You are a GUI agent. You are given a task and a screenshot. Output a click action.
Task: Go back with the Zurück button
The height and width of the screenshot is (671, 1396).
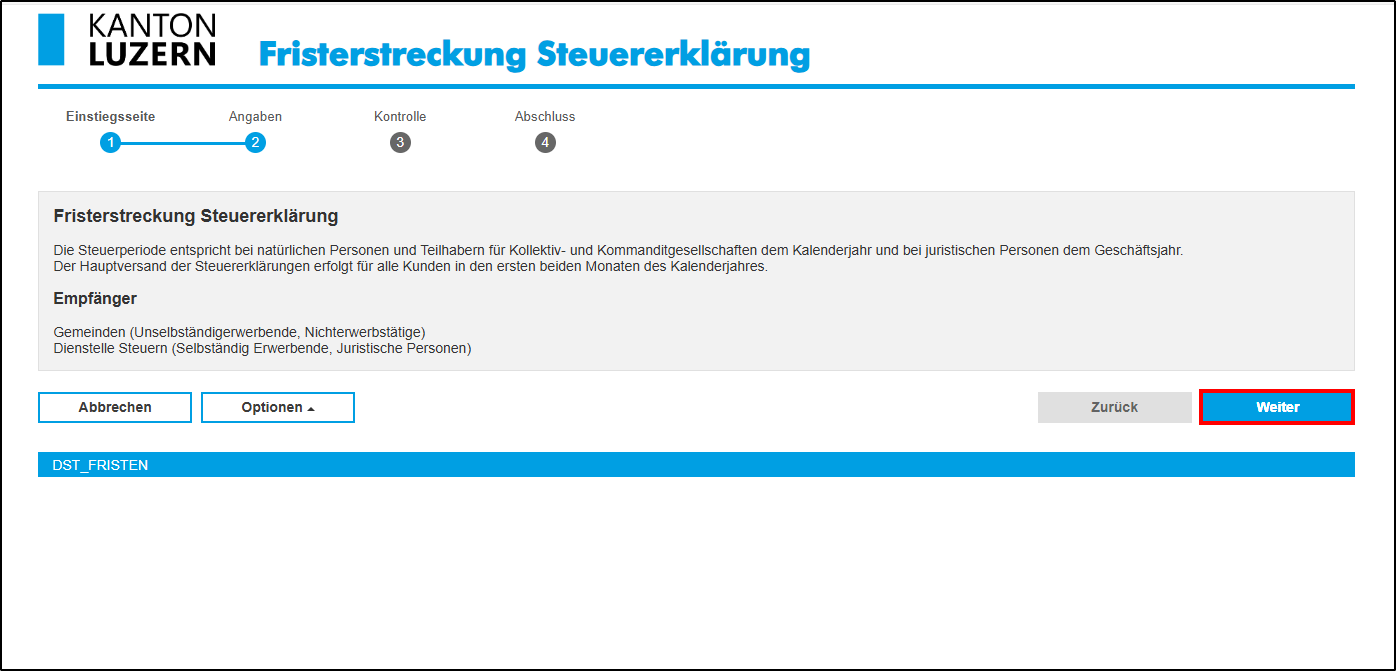click(1114, 408)
